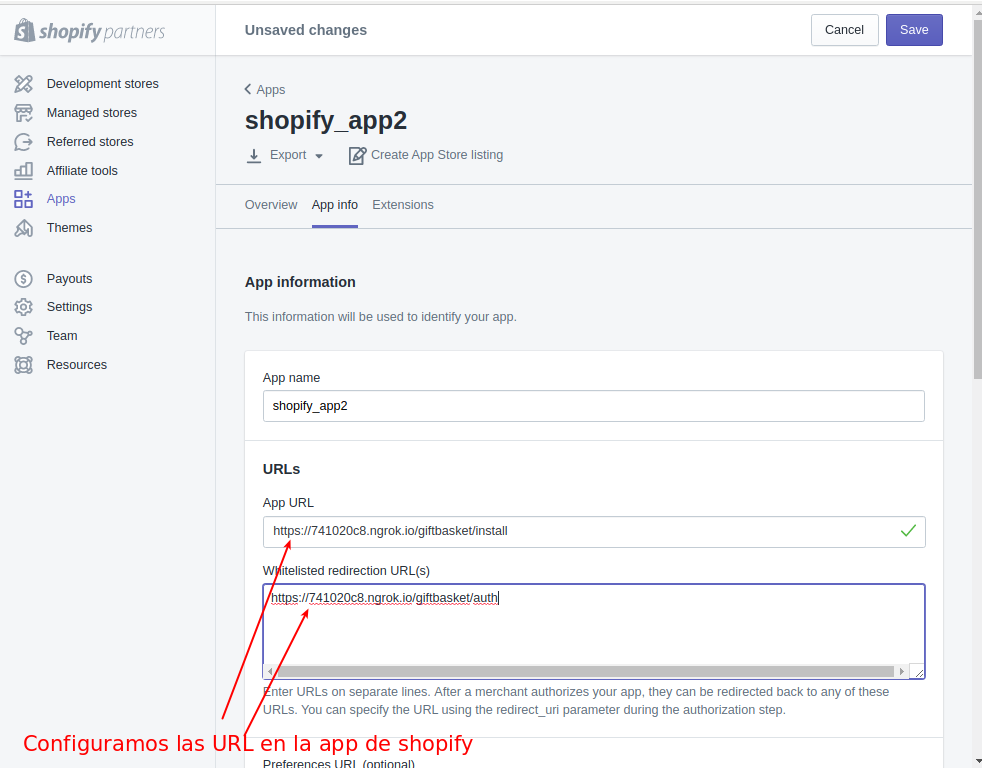The width and height of the screenshot is (983, 768).
Task: Click the back chevron beside Apps
Action: coord(248,89)
